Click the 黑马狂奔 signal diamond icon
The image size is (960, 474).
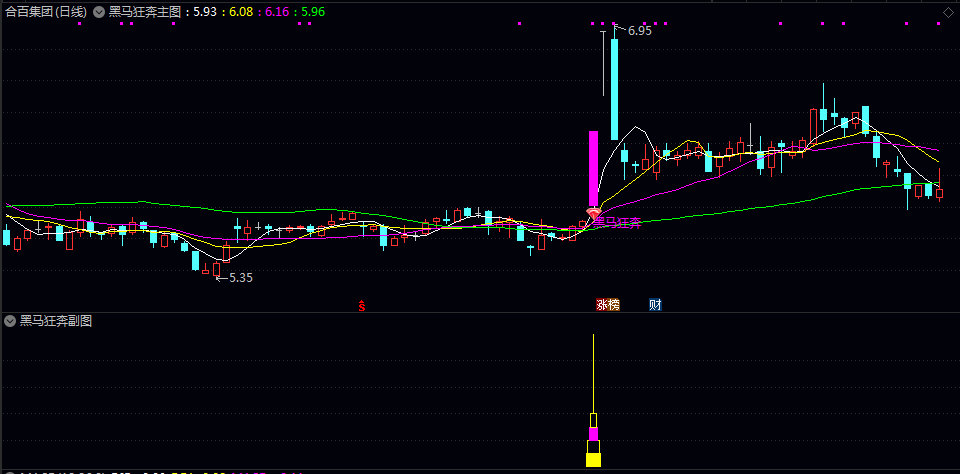pyautogui.click(x=593, y=213)
